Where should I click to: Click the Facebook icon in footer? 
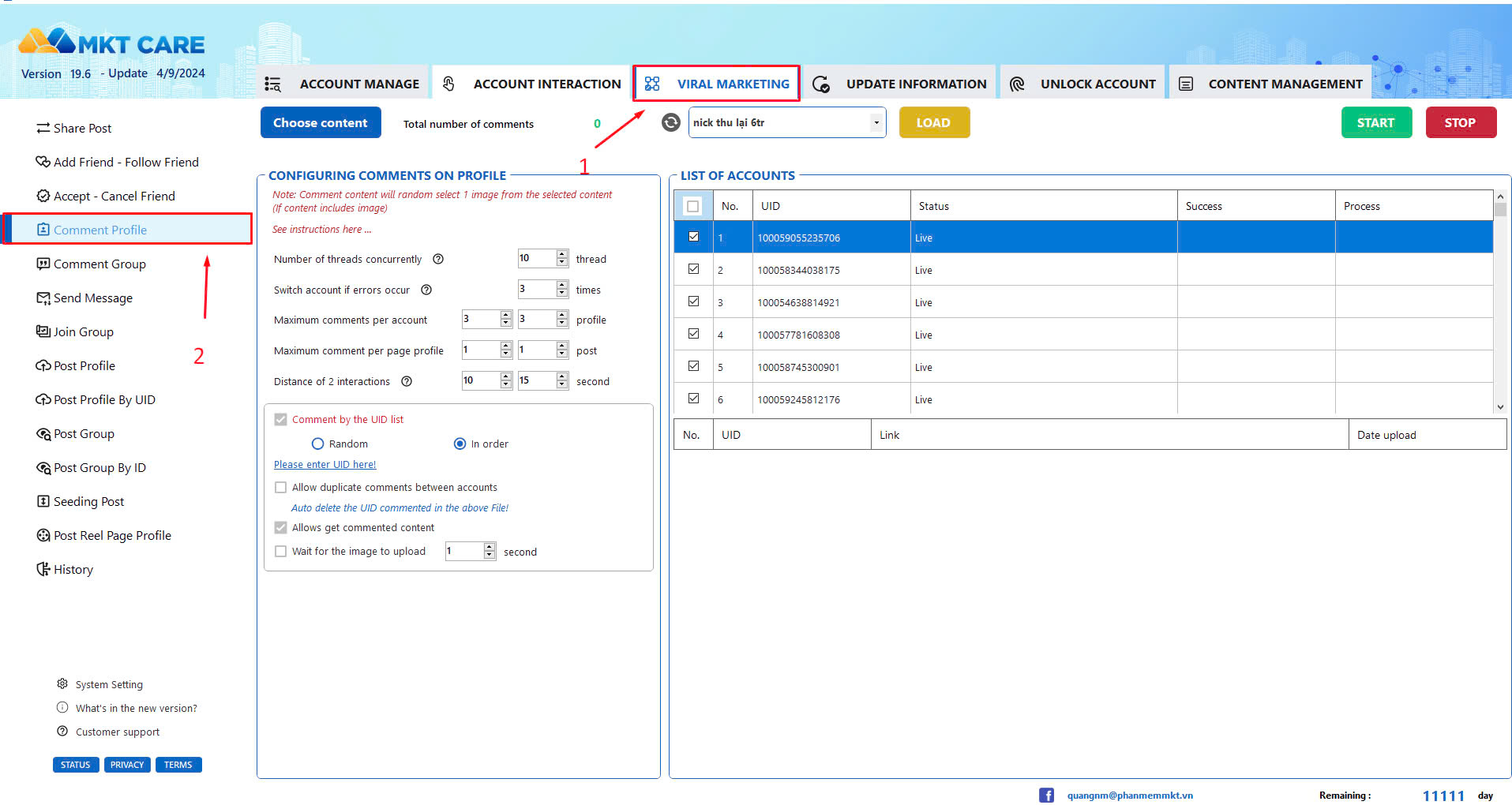click(1046, 796)
